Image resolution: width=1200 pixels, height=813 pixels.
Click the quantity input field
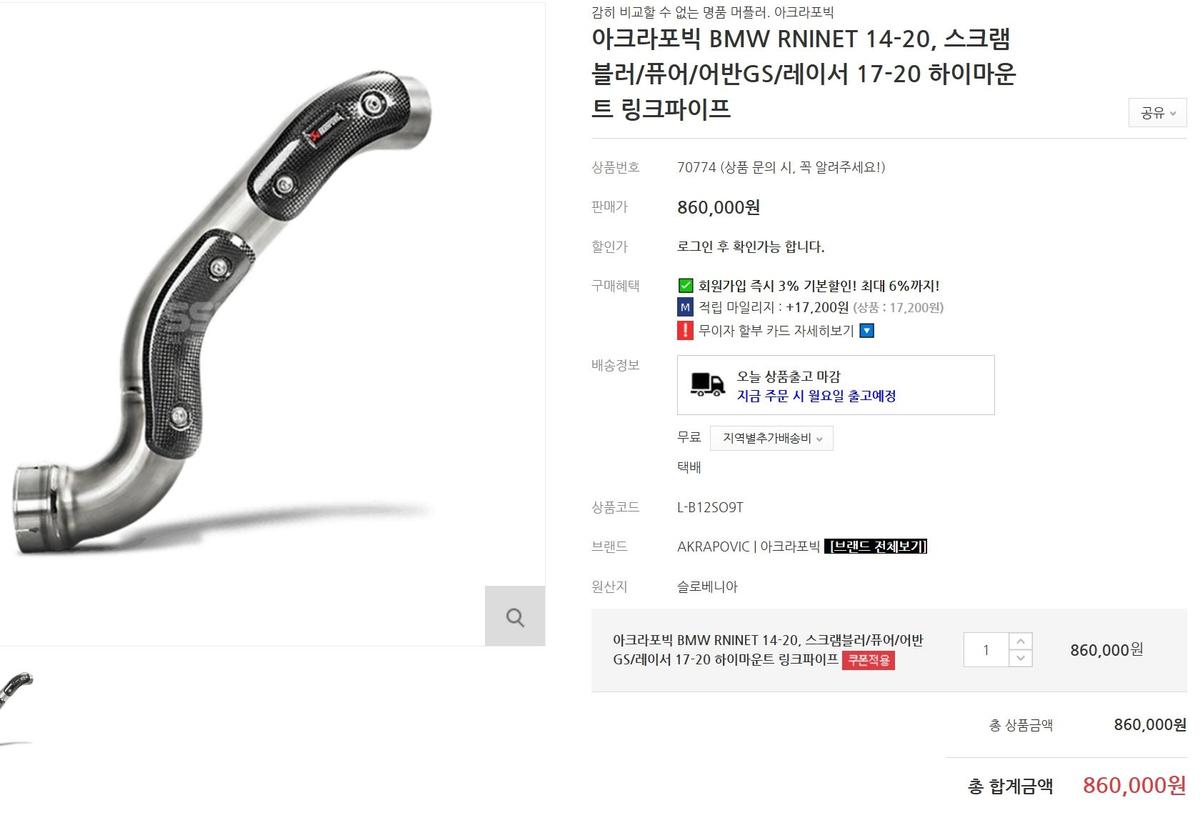click(986, 650)
